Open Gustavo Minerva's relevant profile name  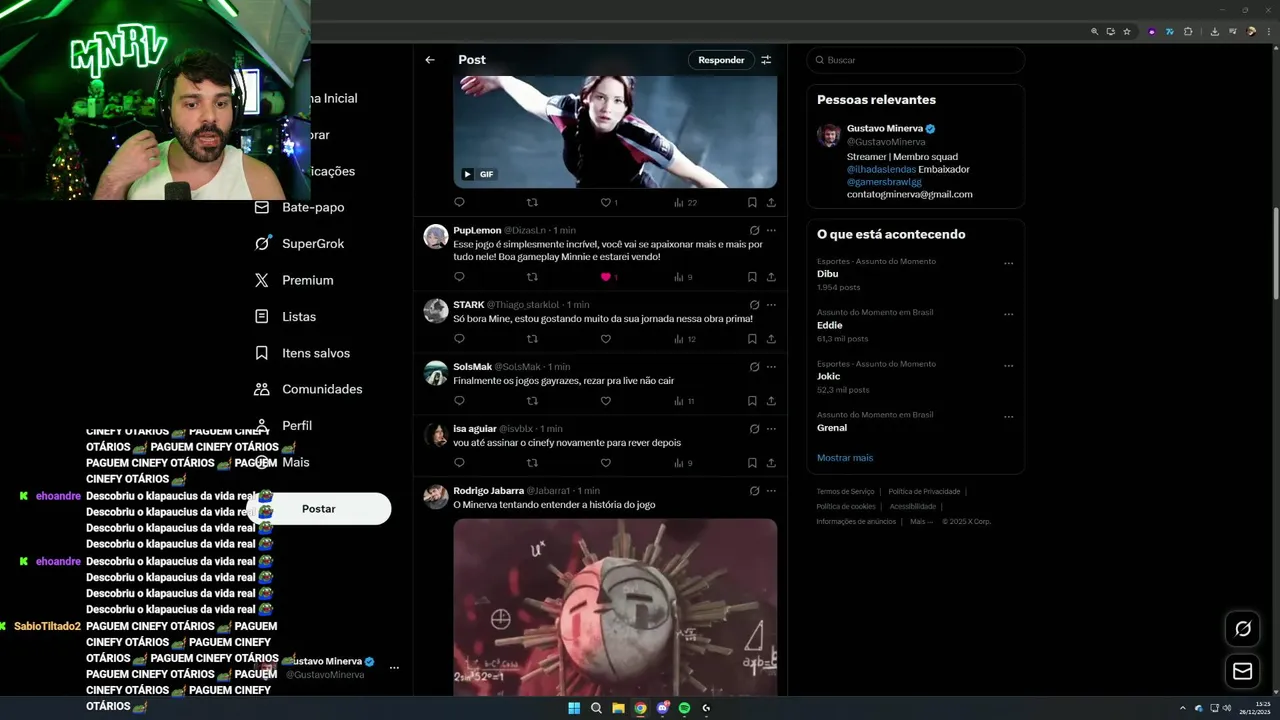tap(885, 129)
